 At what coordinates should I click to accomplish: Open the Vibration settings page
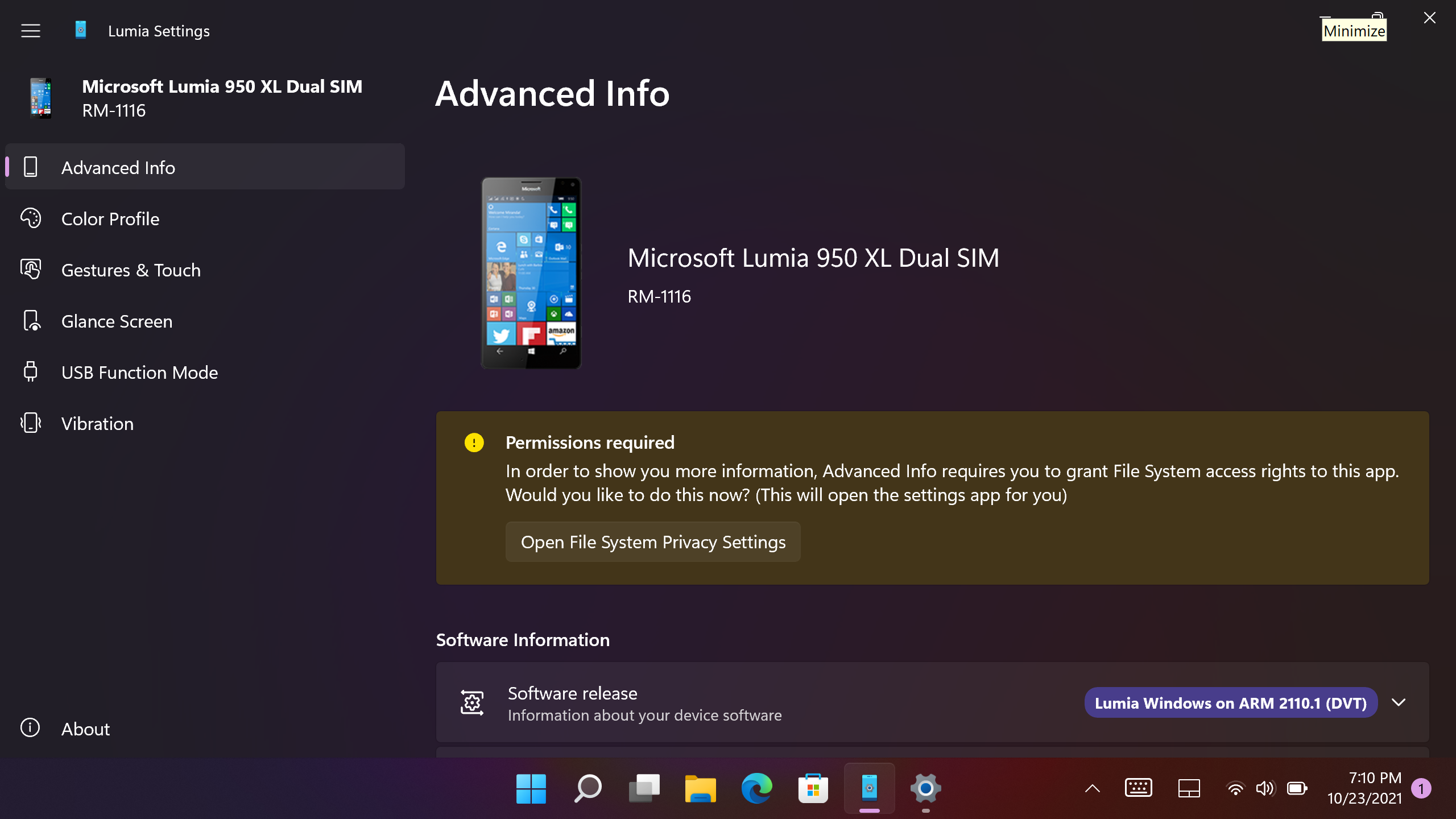tap(205, 423)
